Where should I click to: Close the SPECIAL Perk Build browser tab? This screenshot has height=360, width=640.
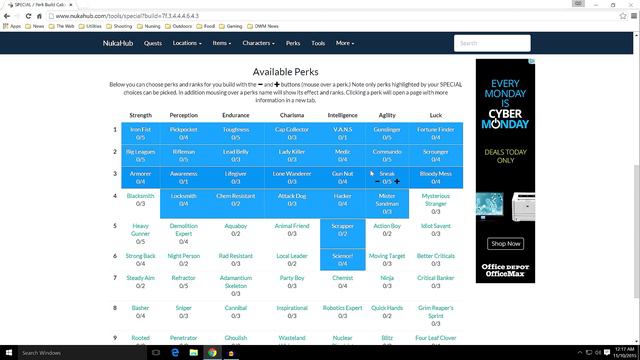click(x=71, y=4)
